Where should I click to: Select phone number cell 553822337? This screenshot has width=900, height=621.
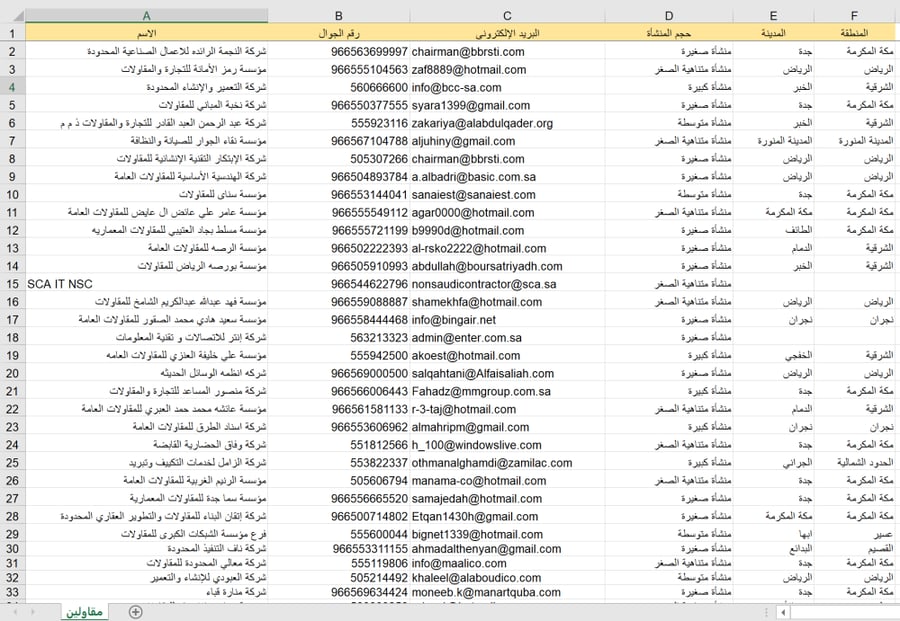coord(339,463)
